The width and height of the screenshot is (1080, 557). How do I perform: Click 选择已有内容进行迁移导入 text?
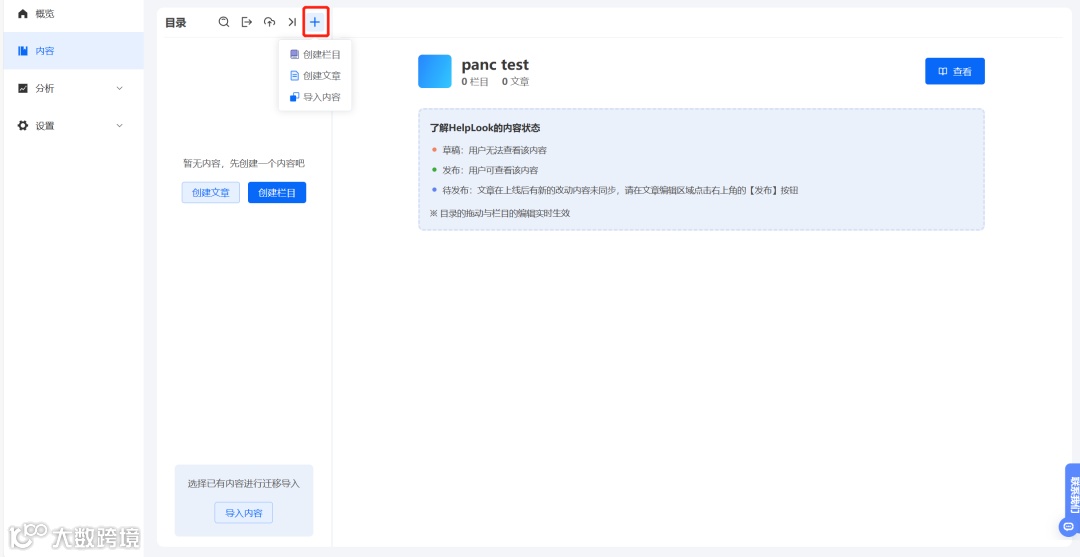[x=244, y=483]
